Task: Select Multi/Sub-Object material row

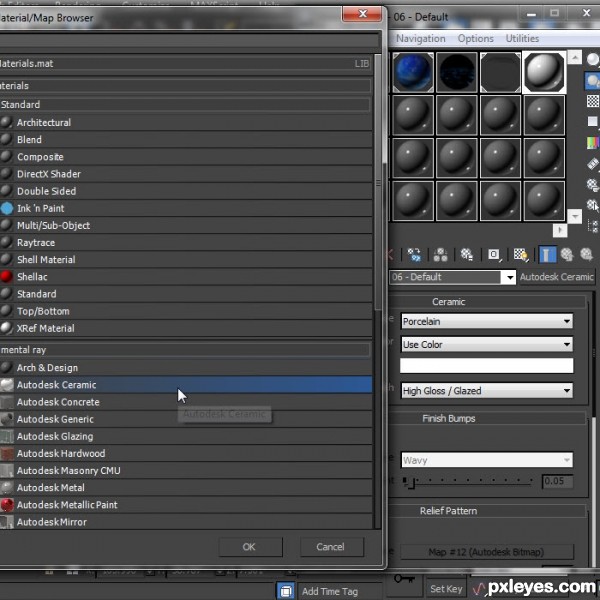Action: click(x=186, y=226)
